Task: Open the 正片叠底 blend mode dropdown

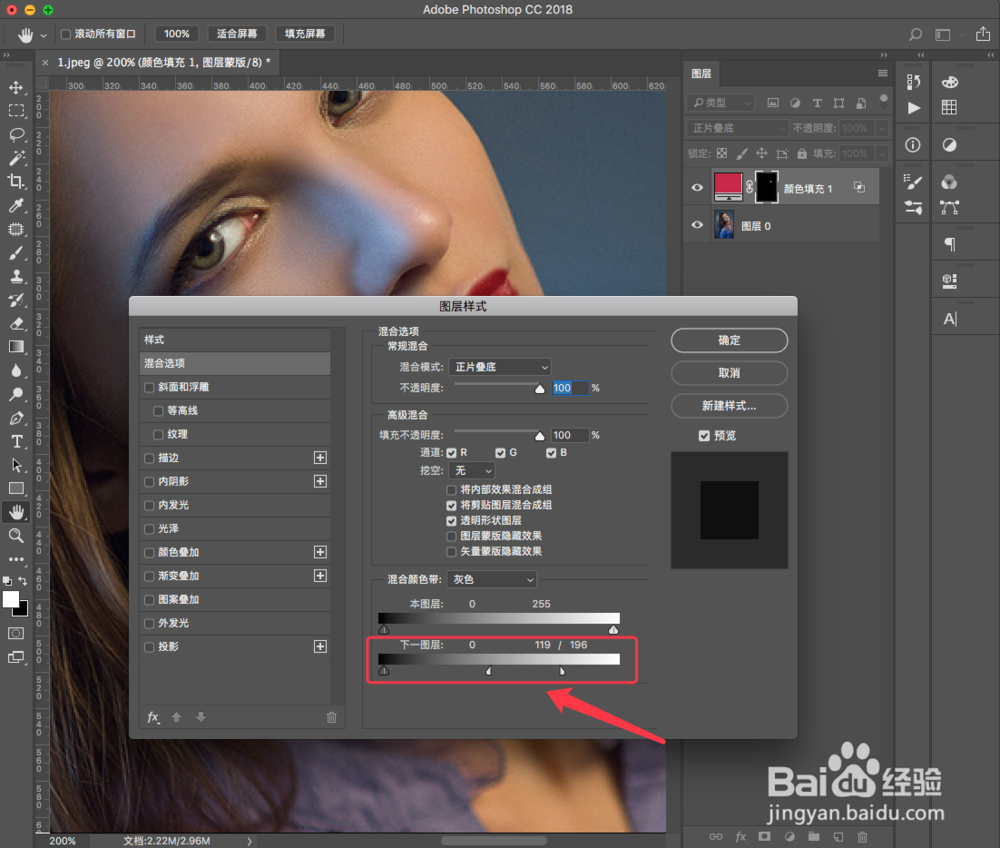Action: [500, 366]
